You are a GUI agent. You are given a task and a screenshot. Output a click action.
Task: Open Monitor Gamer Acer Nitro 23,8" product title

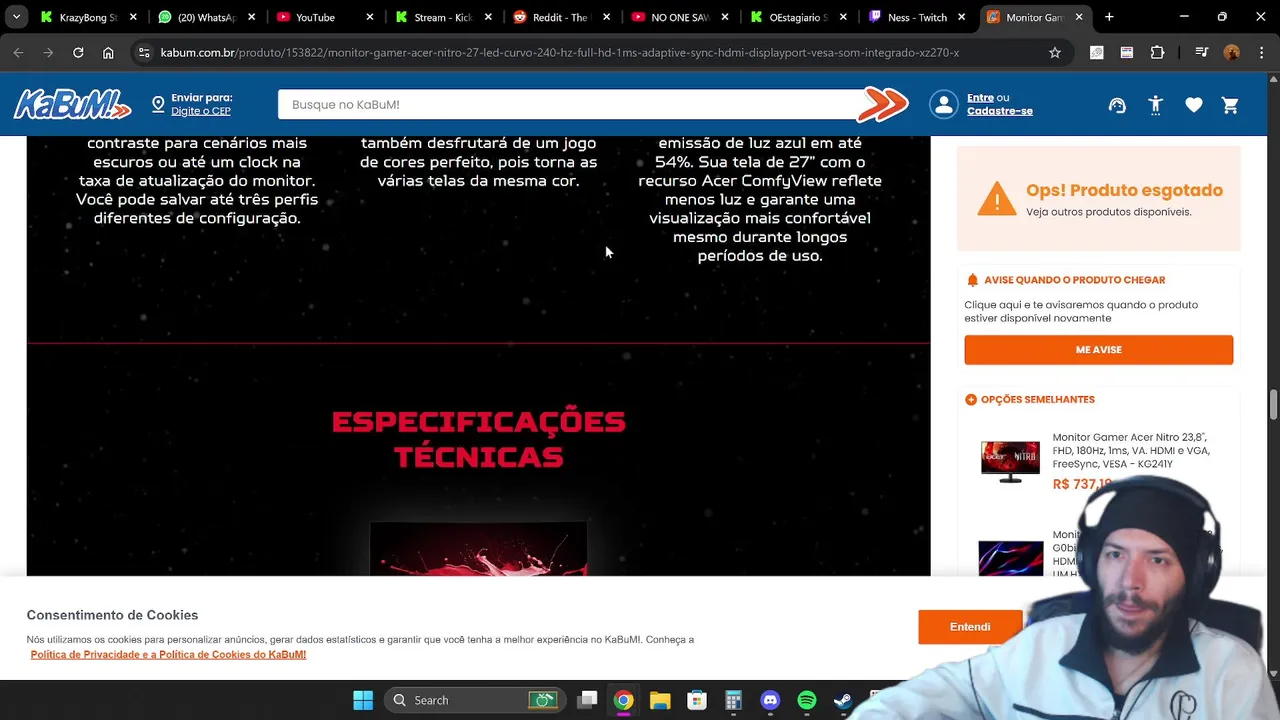click(1131, 451)
